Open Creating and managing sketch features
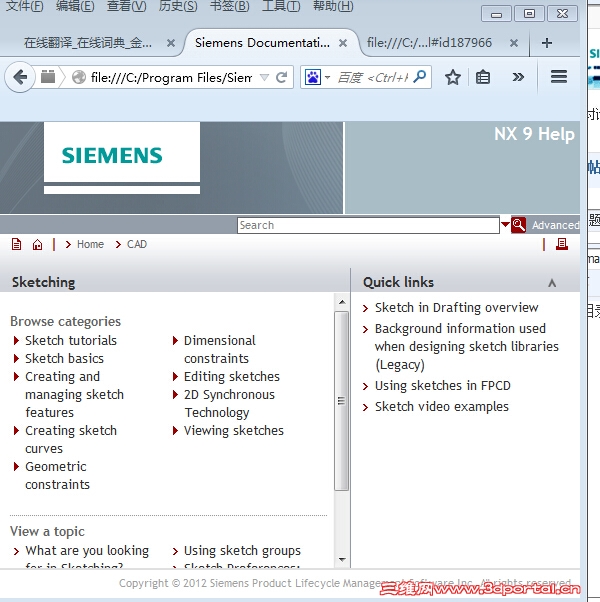Screen dimensions: 600x602 click(x=74, y=394)
